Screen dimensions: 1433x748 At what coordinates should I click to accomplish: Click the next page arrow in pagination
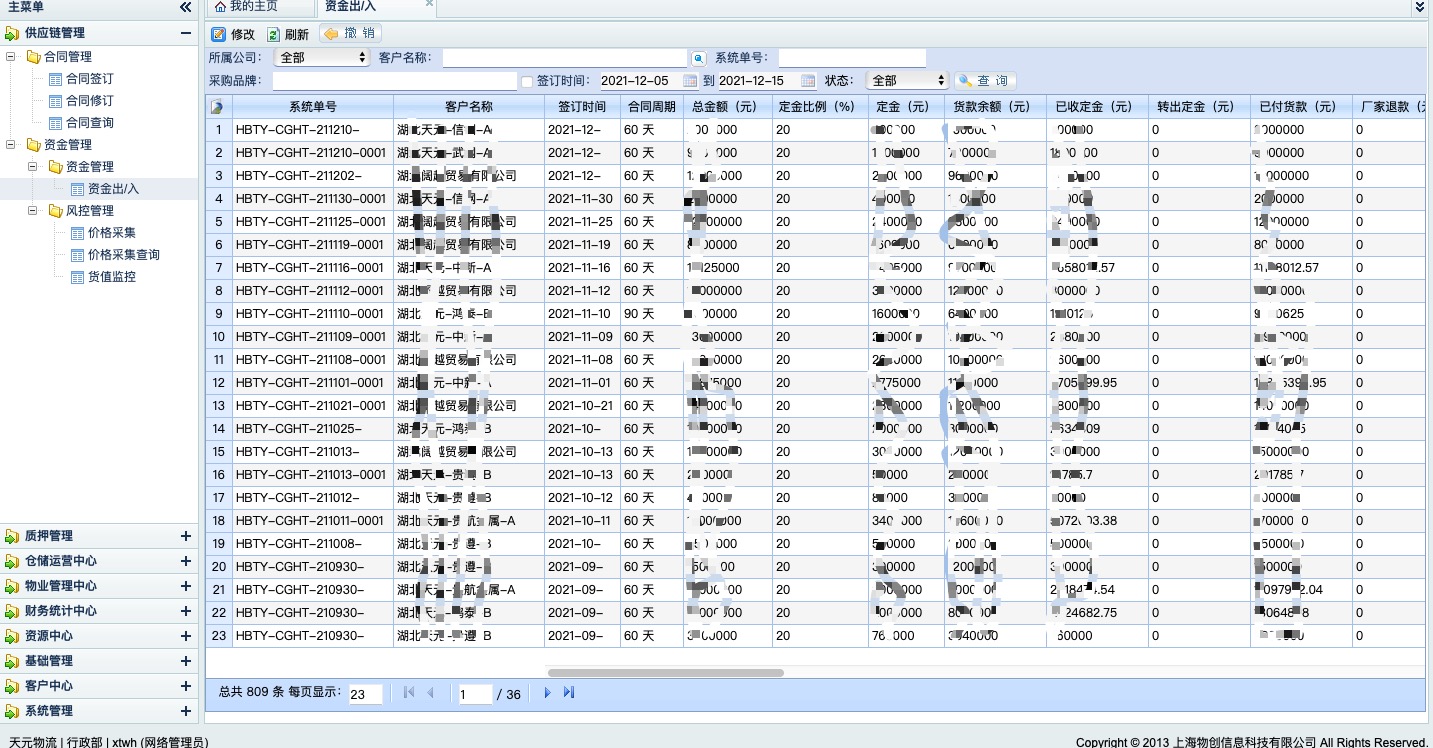tap(547, 693)
